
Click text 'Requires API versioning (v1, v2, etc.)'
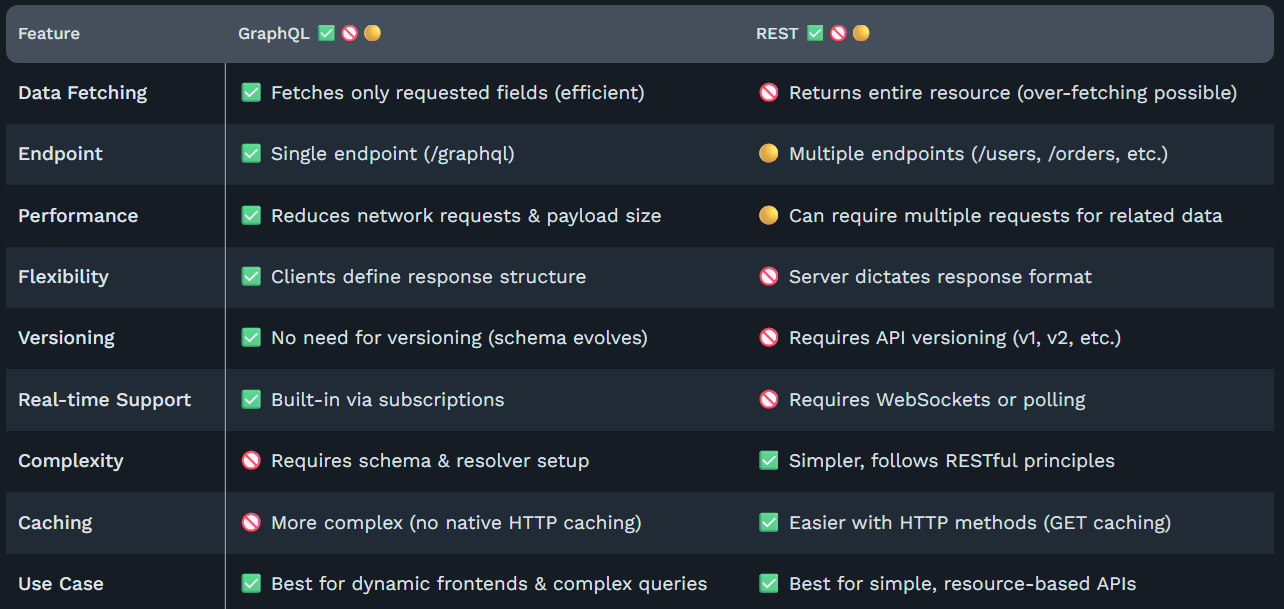[x=955, y=338]
